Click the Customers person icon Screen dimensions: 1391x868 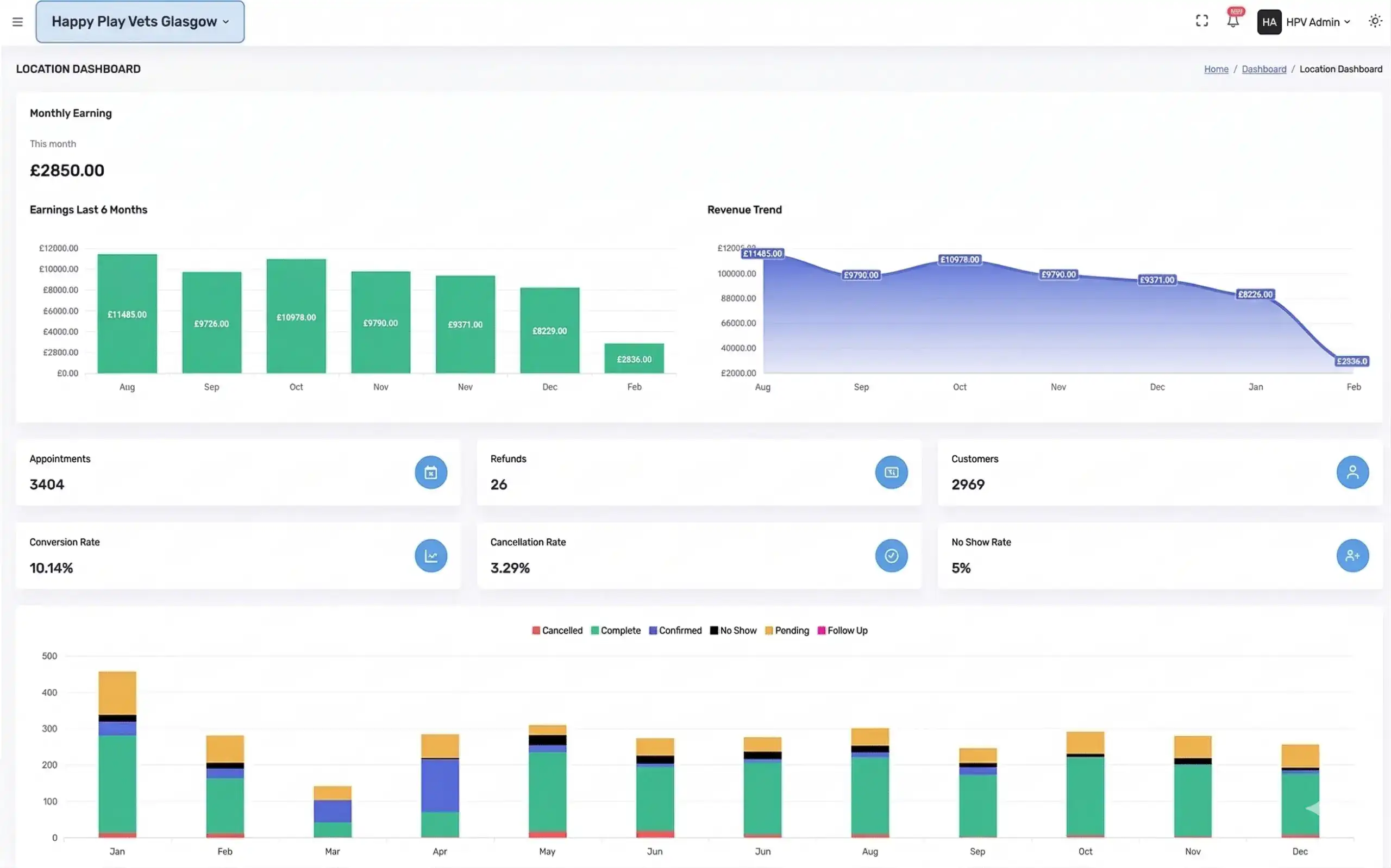click(1352, 472)
